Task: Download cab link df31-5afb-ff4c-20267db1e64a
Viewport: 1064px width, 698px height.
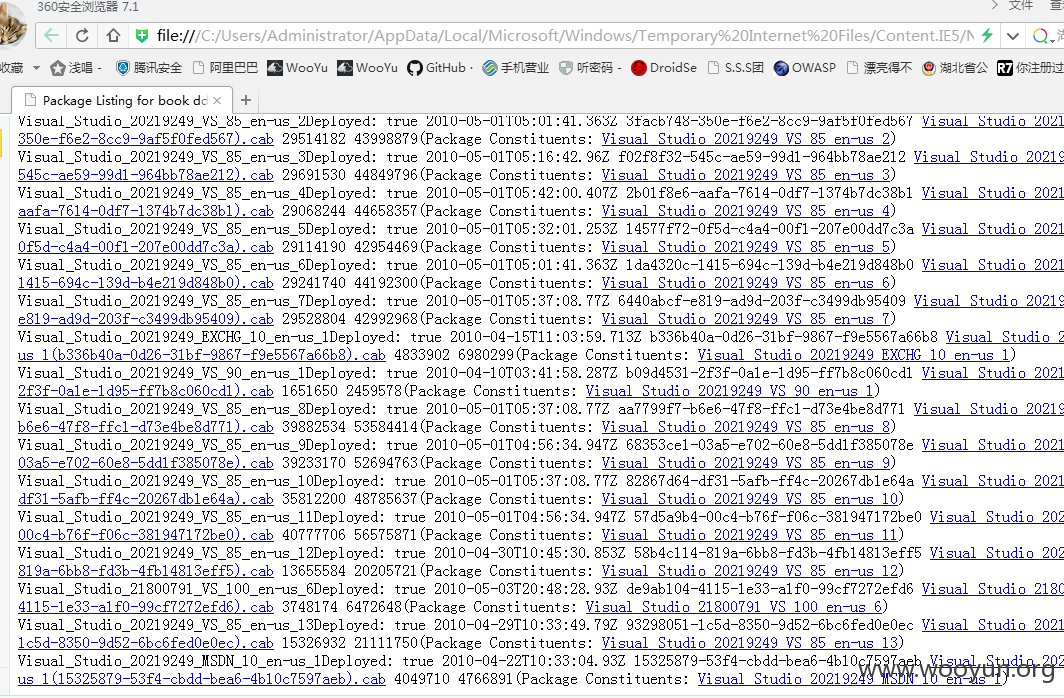Action: [146, 499]
